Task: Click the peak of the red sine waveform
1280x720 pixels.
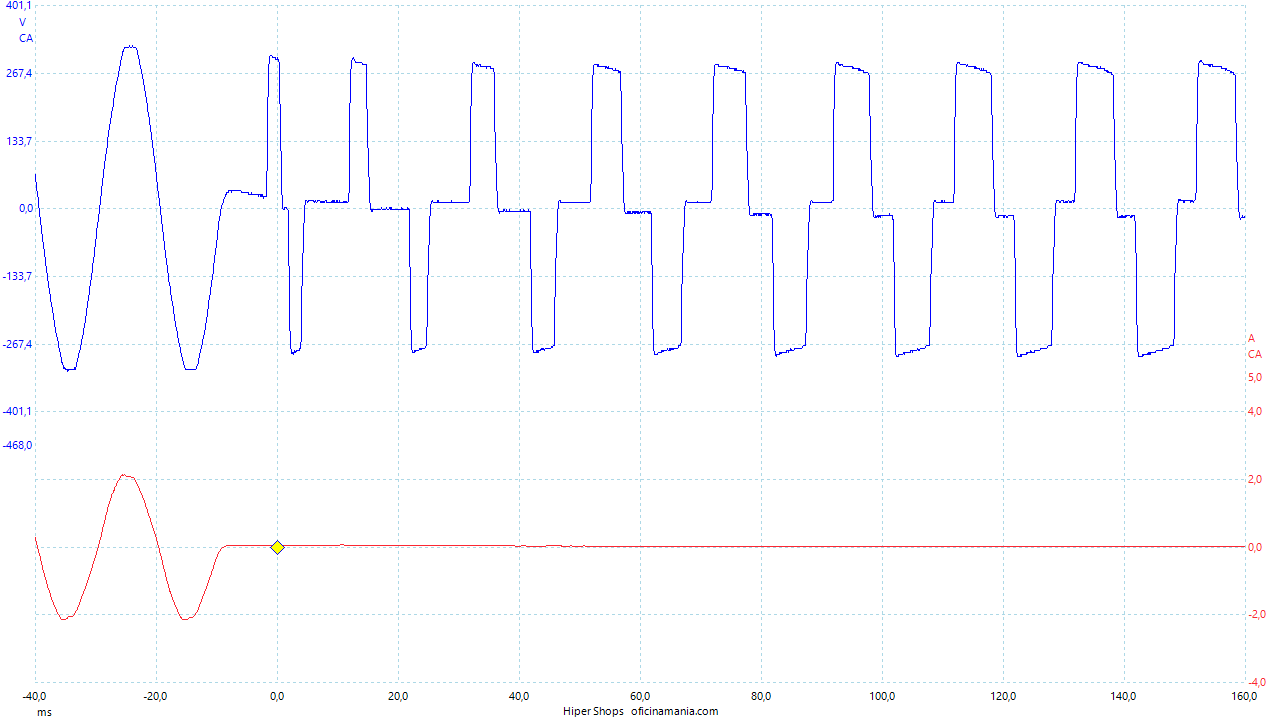Action: [125, 475]
